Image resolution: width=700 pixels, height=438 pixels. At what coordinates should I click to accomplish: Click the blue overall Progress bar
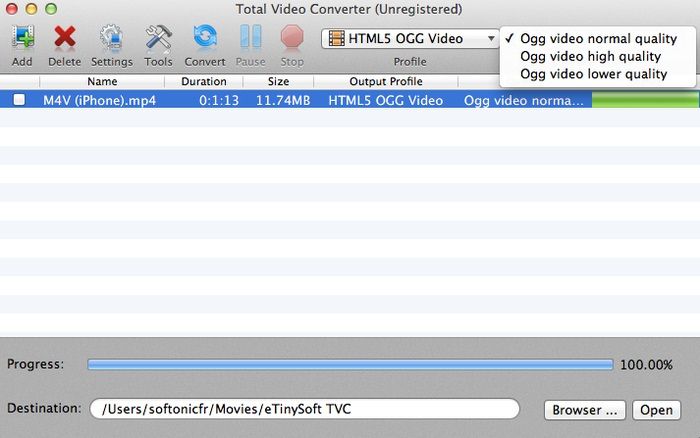350,365
